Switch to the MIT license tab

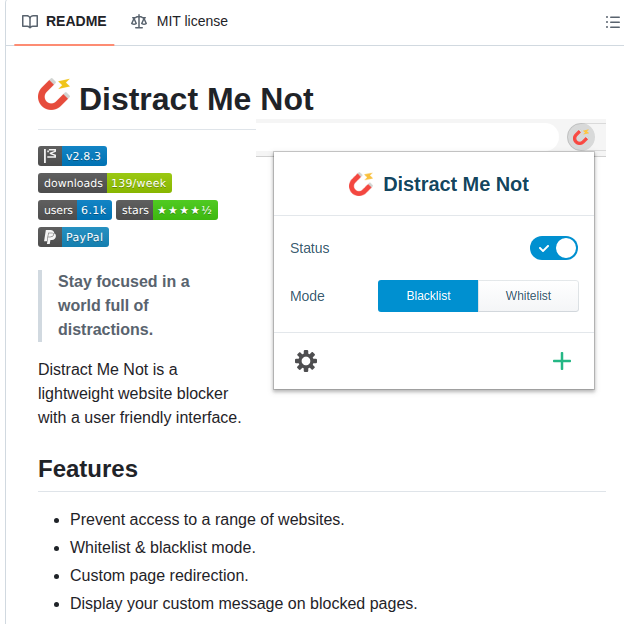[x=180, y=21]
